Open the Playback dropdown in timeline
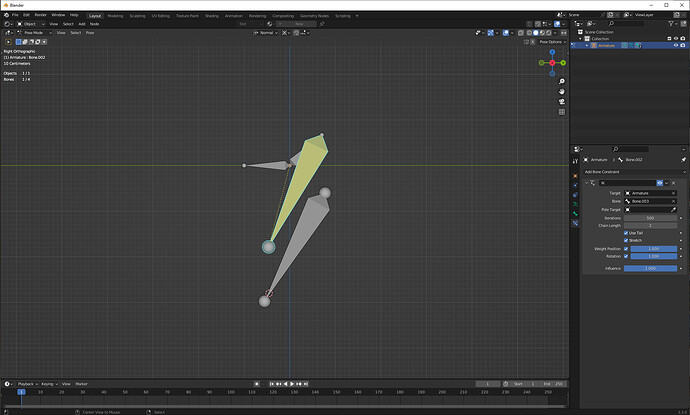Image resolution: width=690 pixels, height=415 pixels. (x=28, y=384)
